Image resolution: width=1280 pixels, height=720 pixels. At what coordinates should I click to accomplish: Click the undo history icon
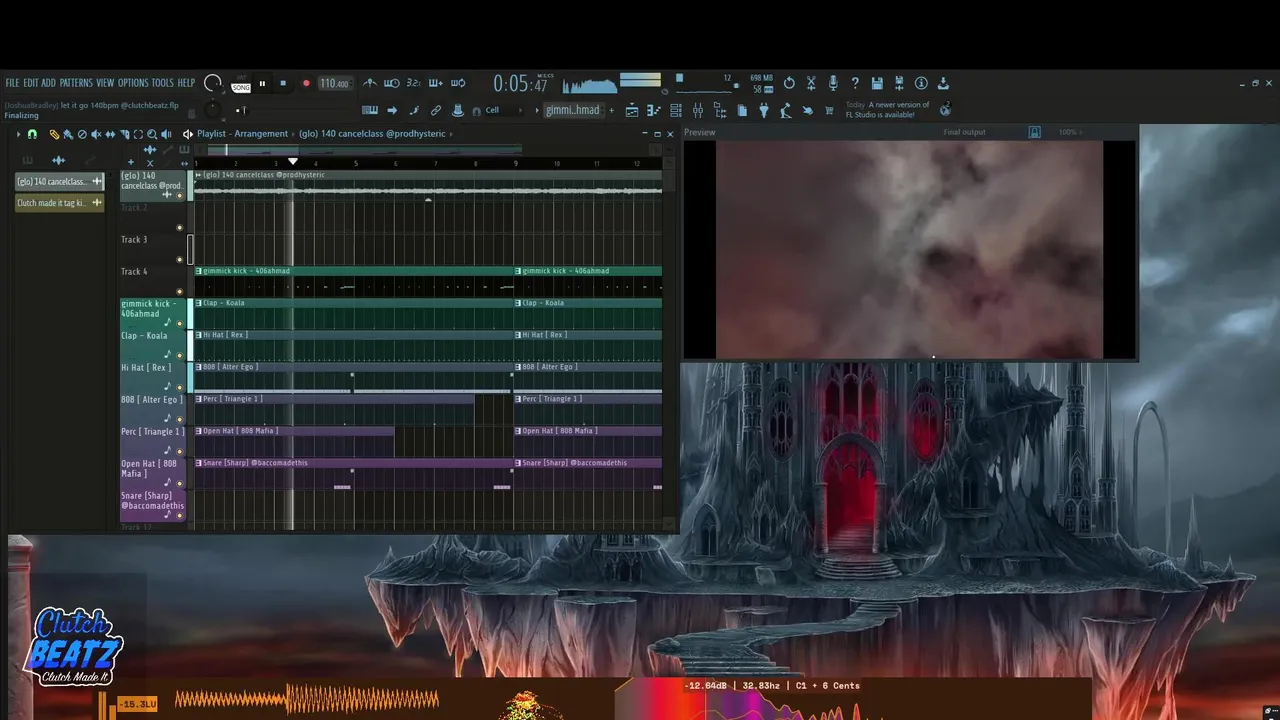point(789,84)
